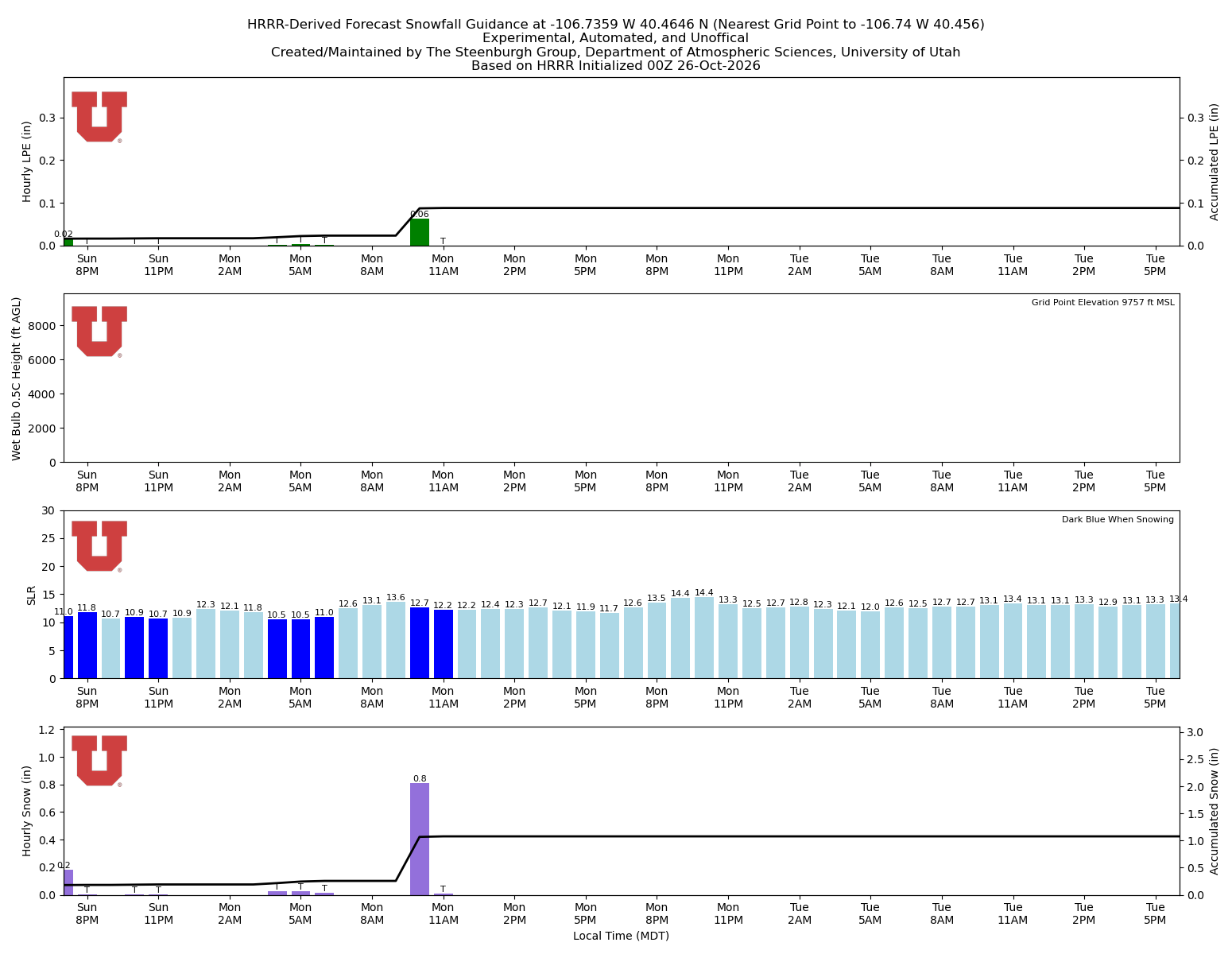Screen dimensions: 1232x954
Task: Click the 'Hourly Snow (in)' axis label
Action: click(x=27, y=811)
